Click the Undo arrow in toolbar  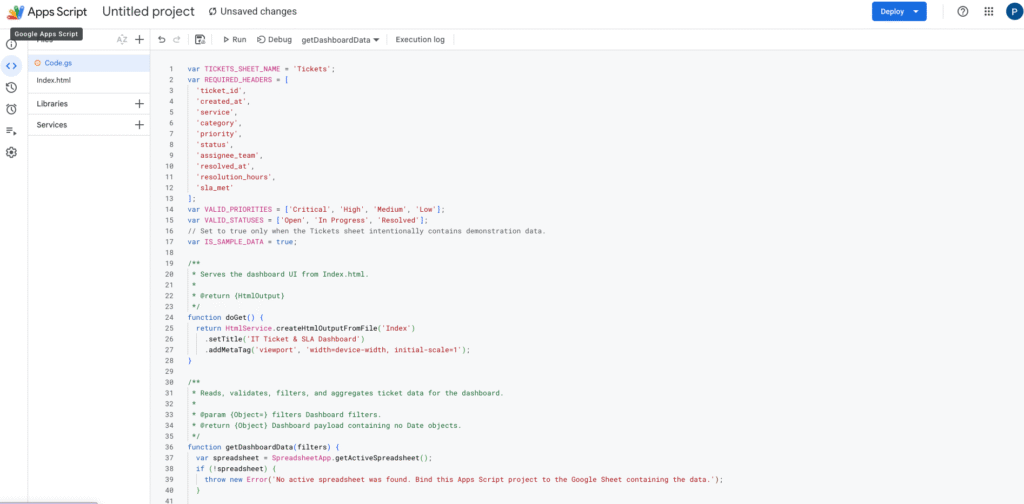(x=162, y=40)
